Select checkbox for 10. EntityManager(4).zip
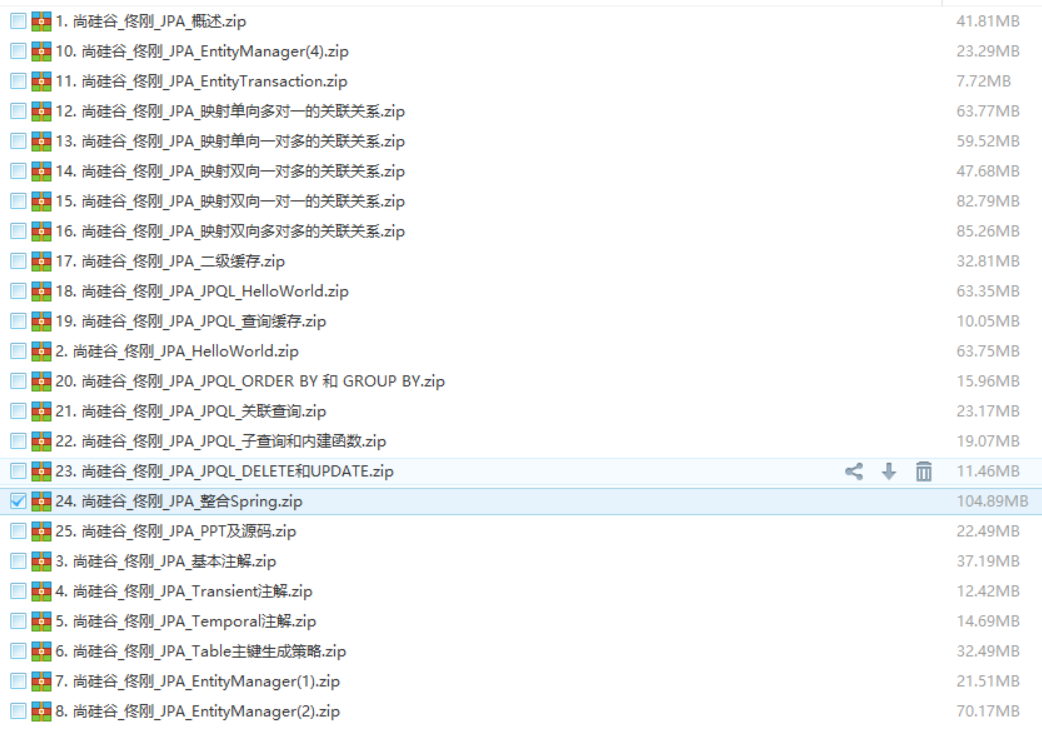Screen dimensions: 1042x731 coord(18,51)
